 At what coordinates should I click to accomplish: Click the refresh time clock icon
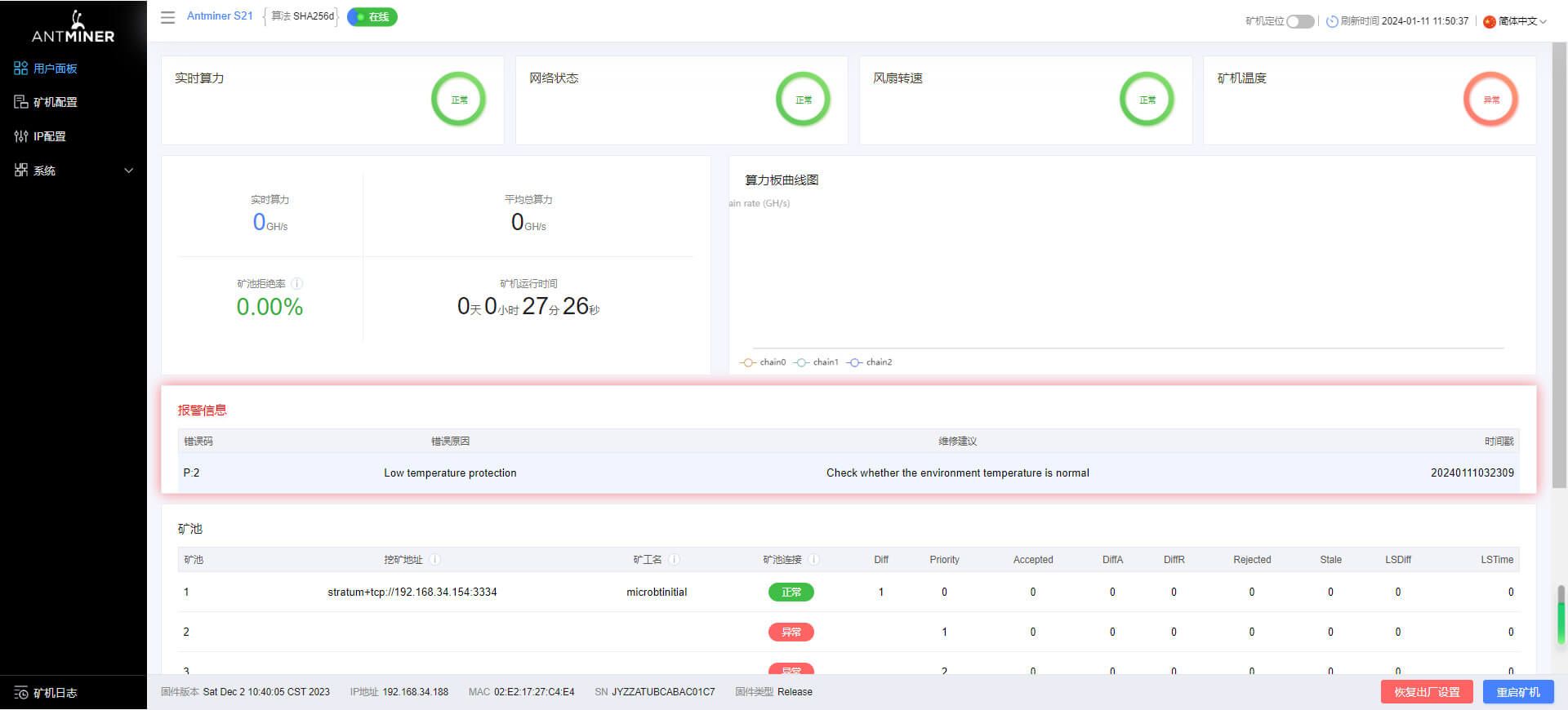coord(1332,21)
